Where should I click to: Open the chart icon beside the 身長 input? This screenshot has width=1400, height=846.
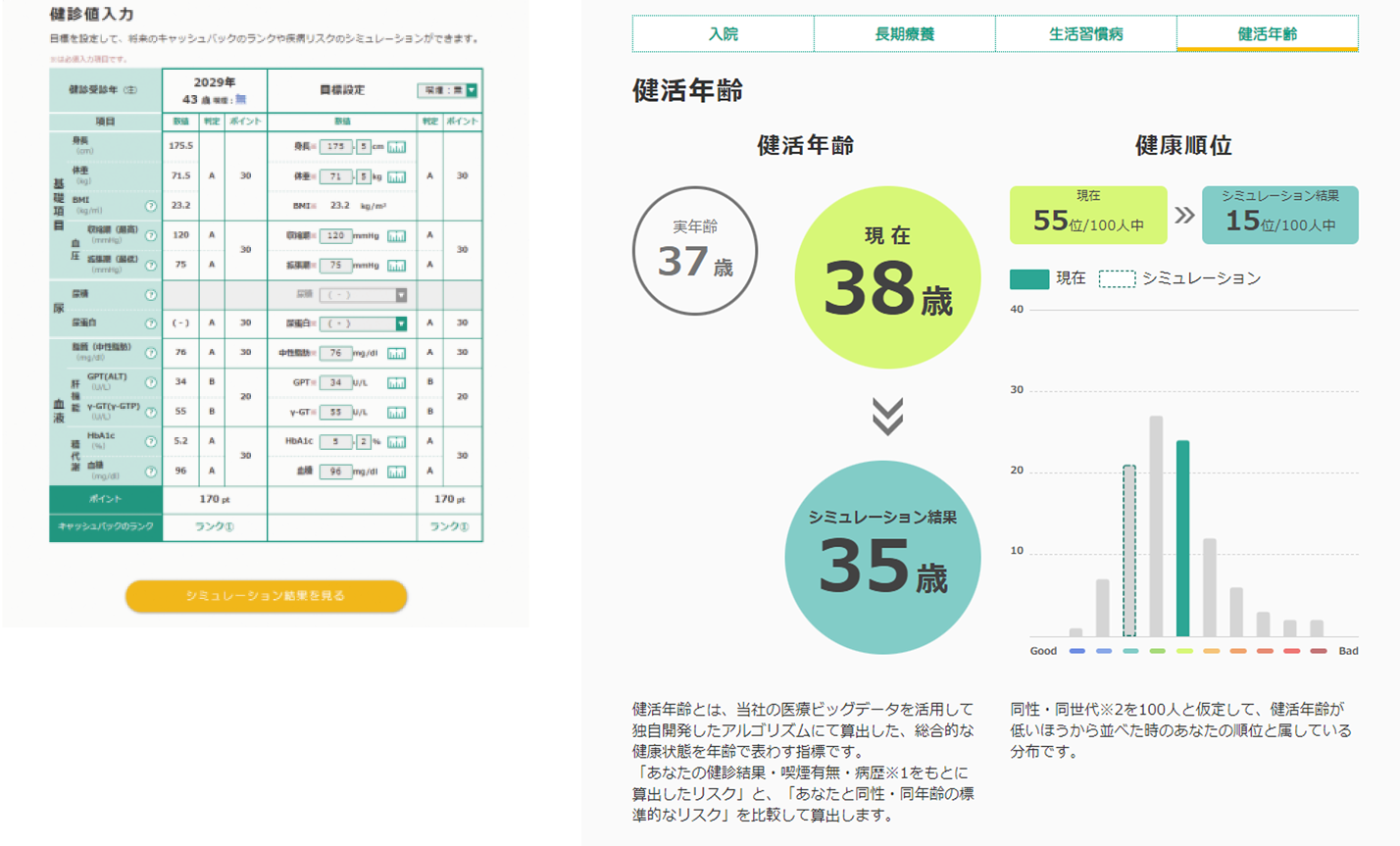coord(396,147)
